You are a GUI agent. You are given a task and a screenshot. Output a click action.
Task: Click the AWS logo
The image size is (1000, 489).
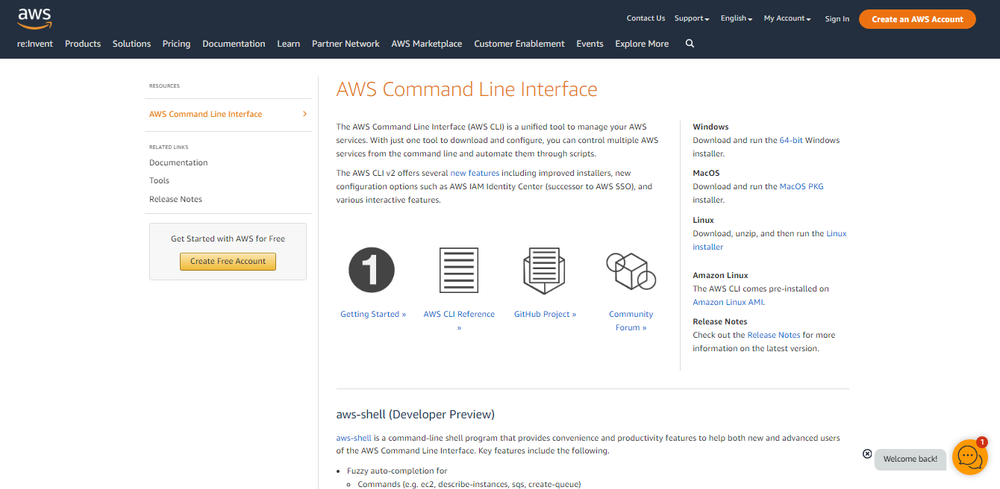[x=34, y=18]
